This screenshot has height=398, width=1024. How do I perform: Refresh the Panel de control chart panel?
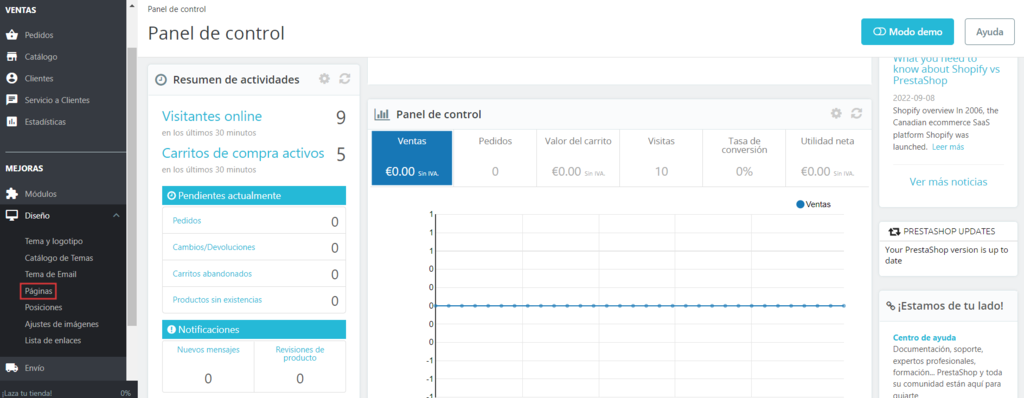[x=857, y=114]
